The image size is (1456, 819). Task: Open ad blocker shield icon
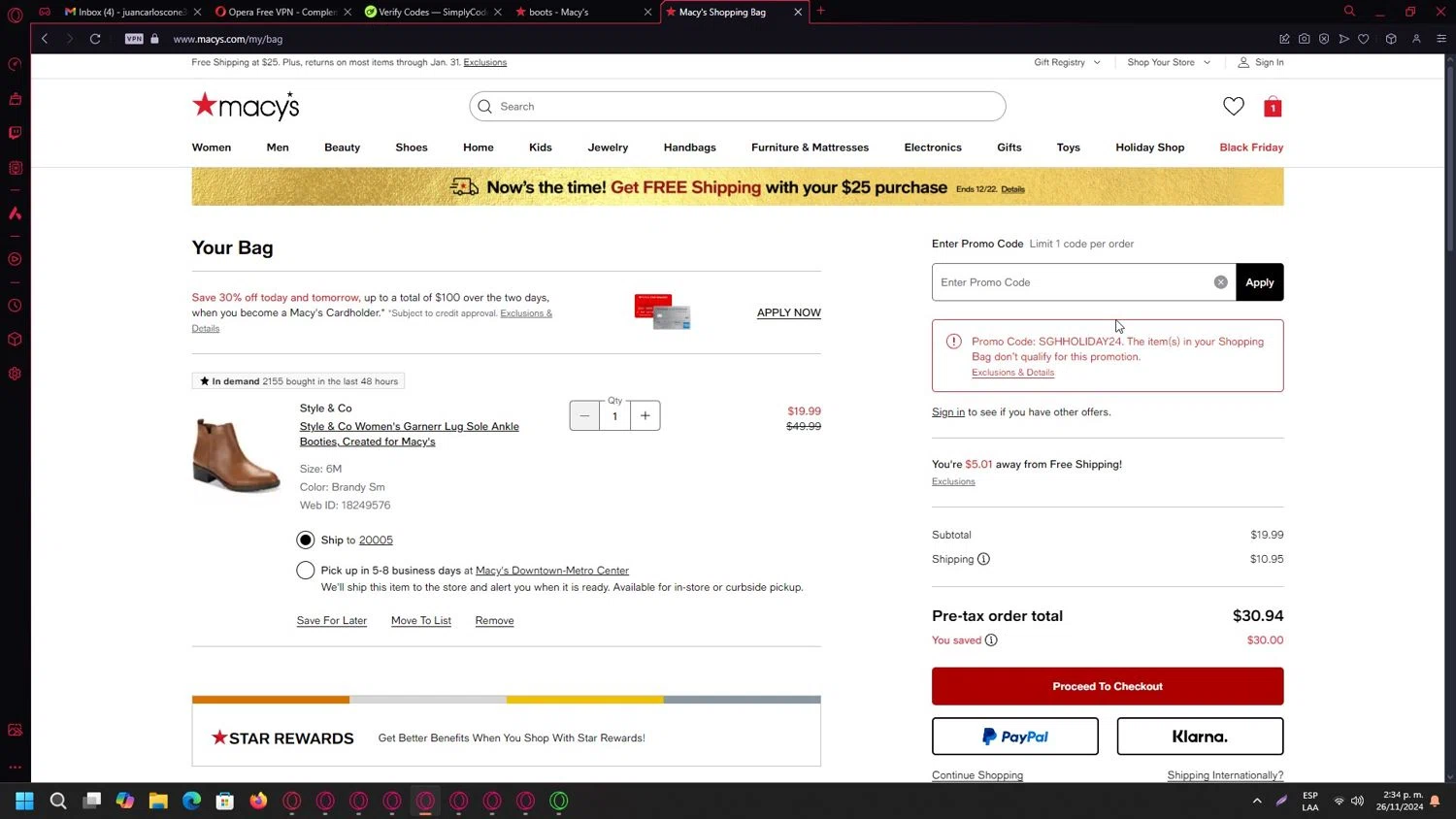click(x=1323, y=39)
